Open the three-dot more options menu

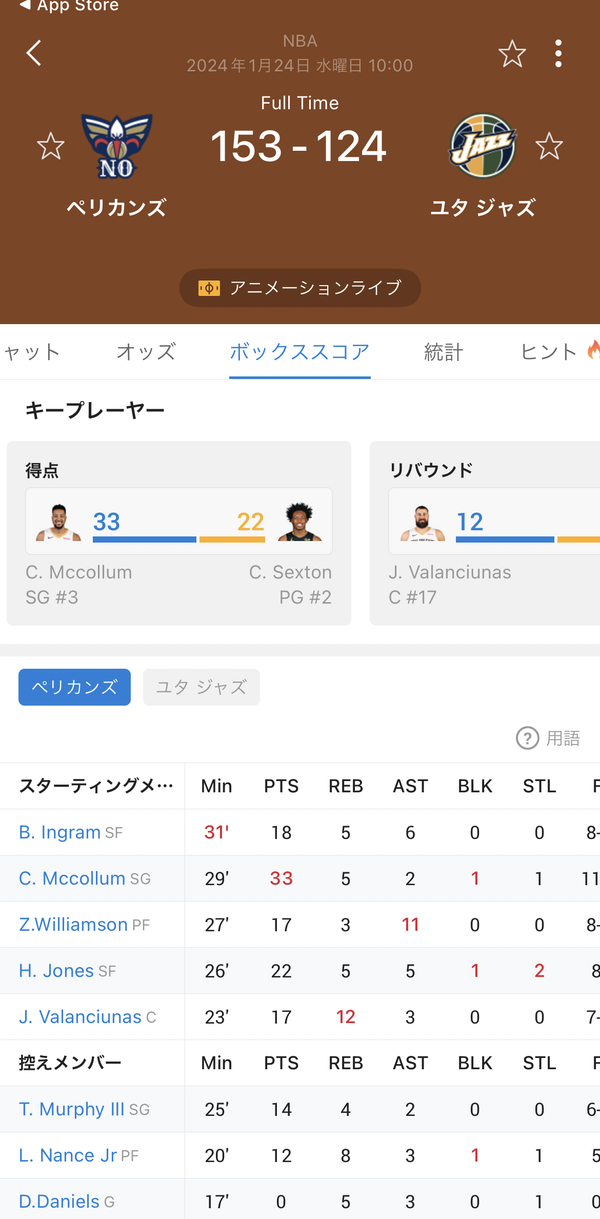point(558,53)
